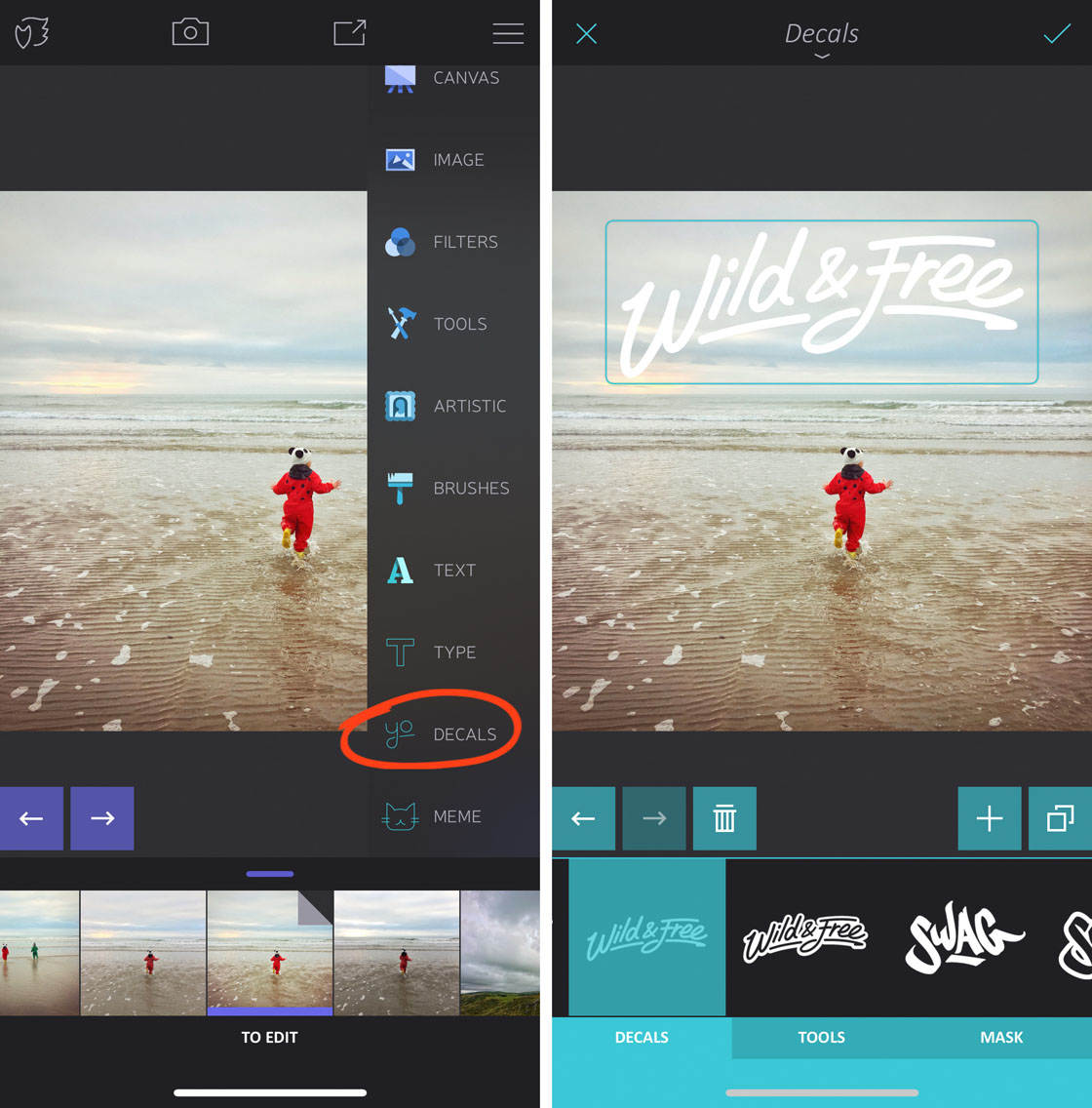
Task: Choose the SWAG decal
Action: tap(963, 937)
